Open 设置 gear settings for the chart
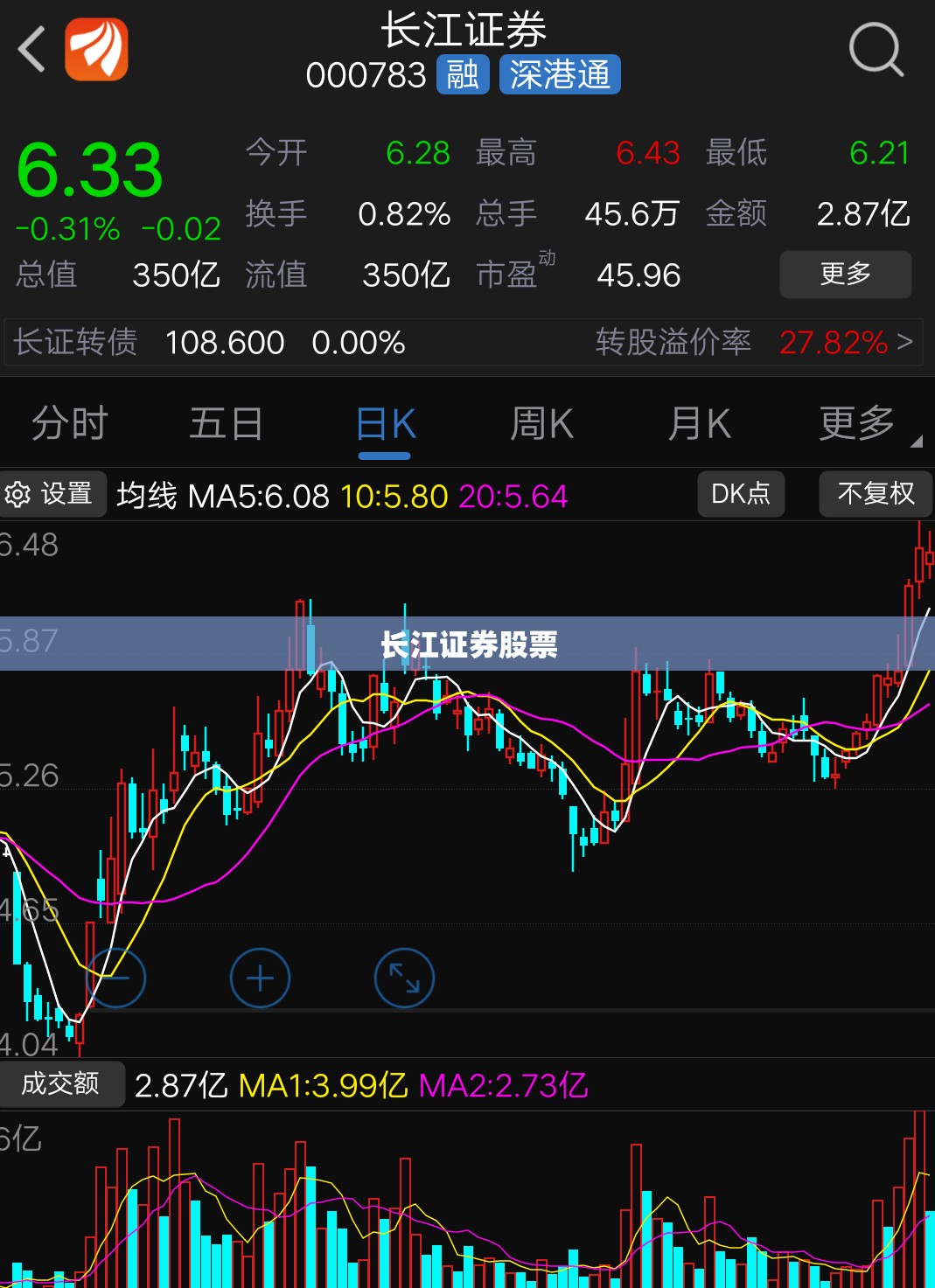 [52, 494]
